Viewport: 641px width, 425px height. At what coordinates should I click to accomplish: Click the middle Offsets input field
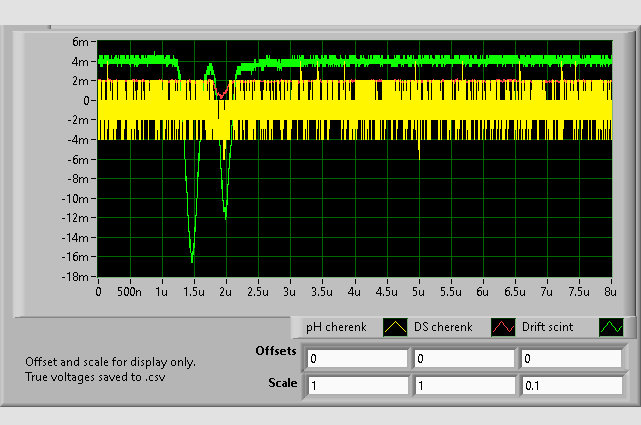point(463,358)
